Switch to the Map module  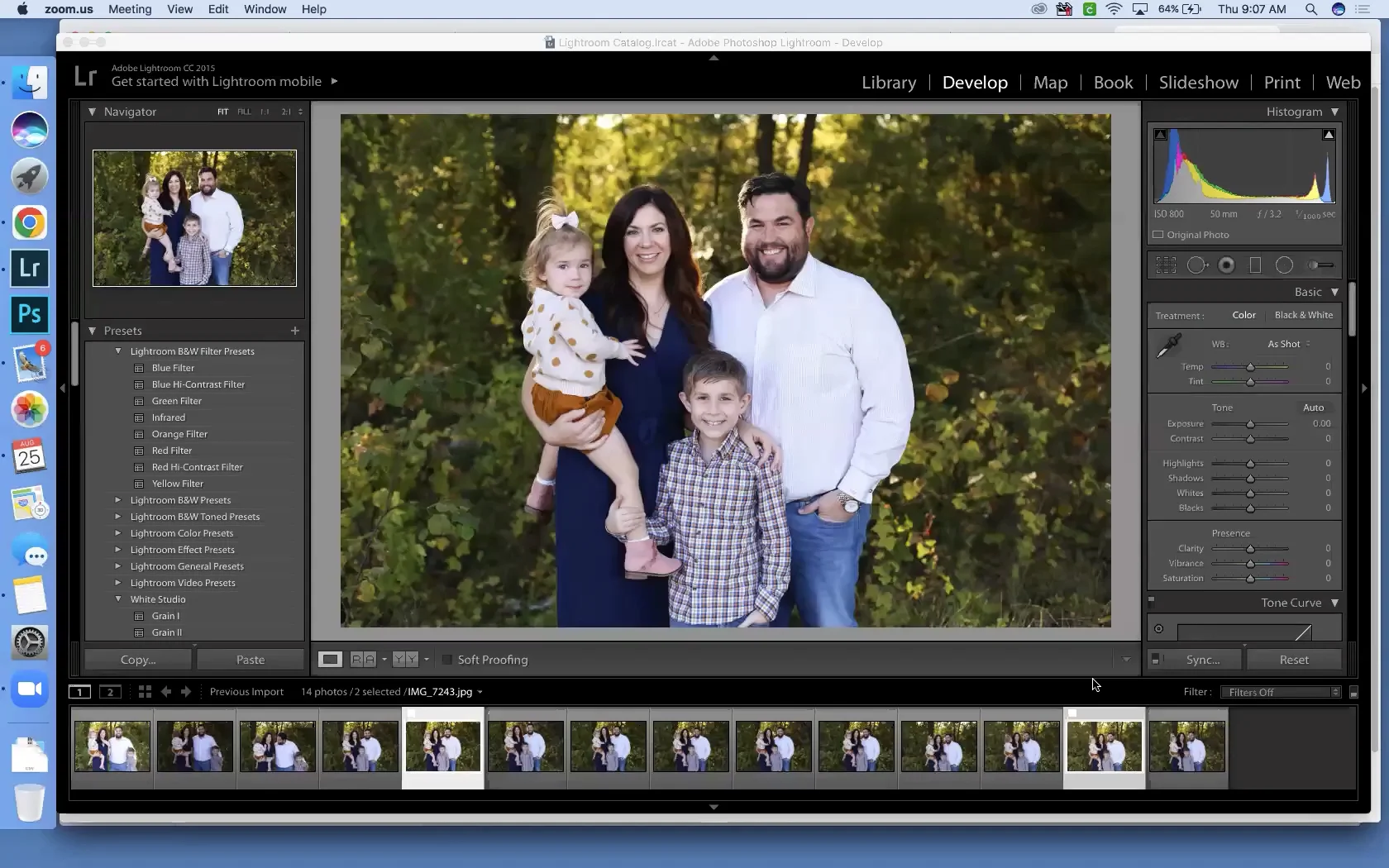coord(1050,83)
